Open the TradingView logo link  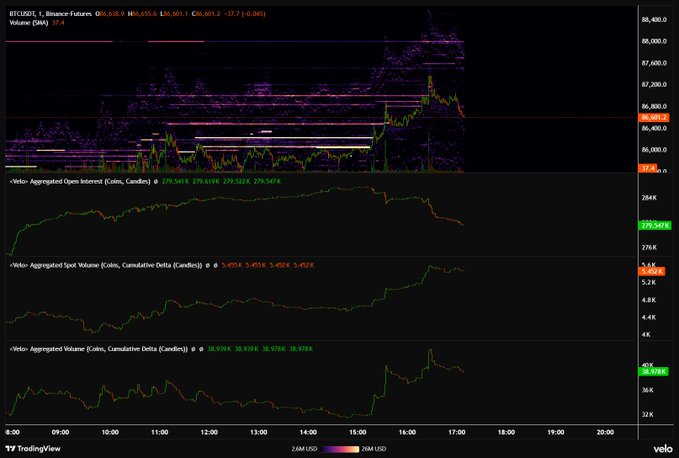(33, 448)
